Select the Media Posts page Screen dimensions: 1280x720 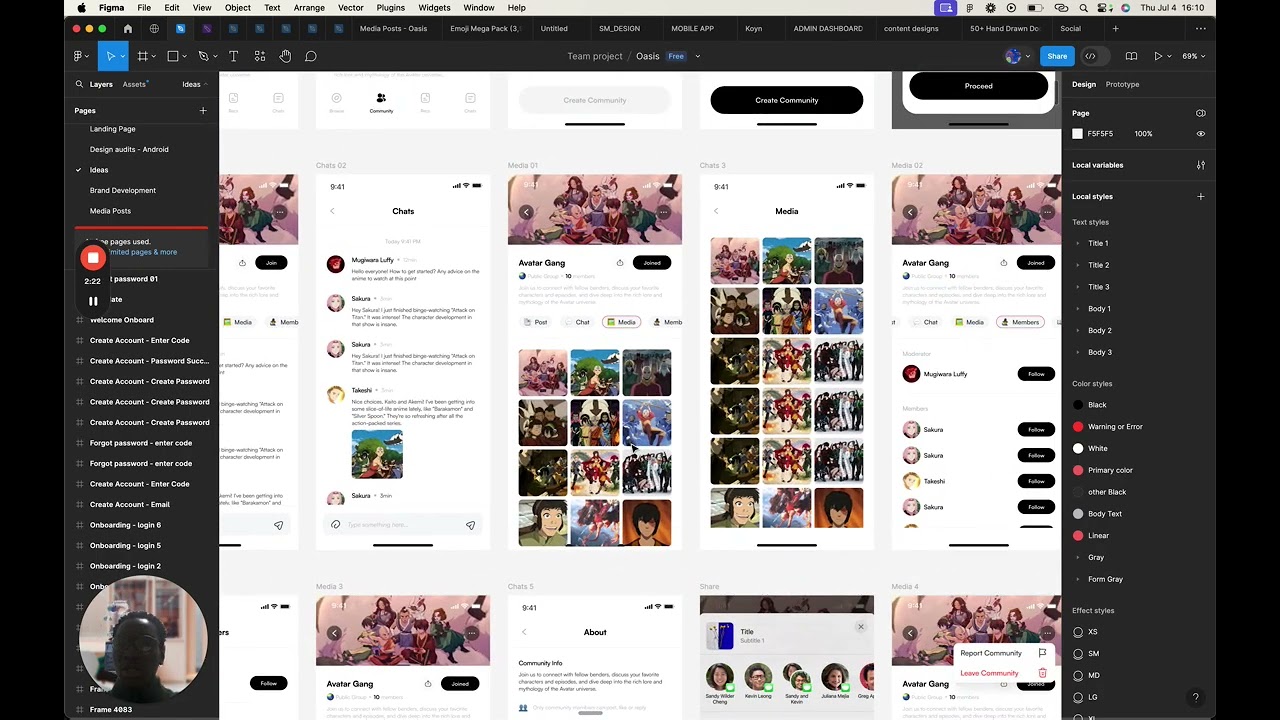[x=110, y=211]
